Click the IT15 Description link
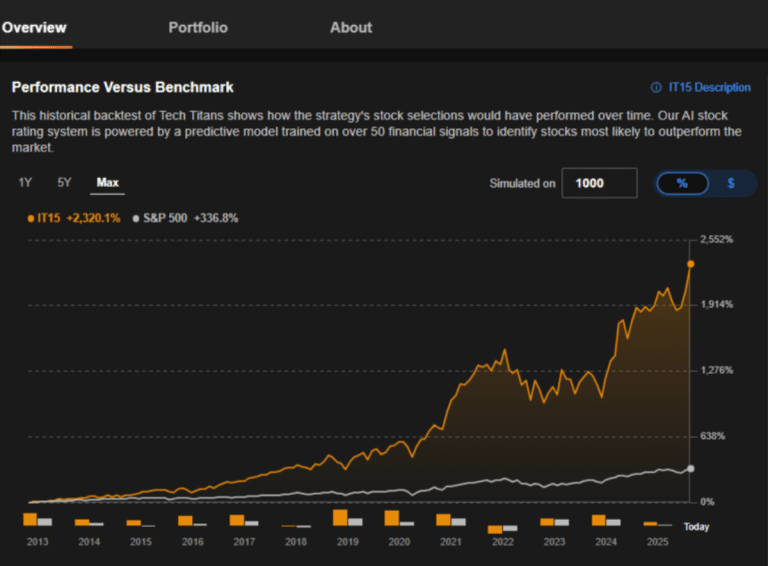Screen dimensions: 768x566 [709, 87]
